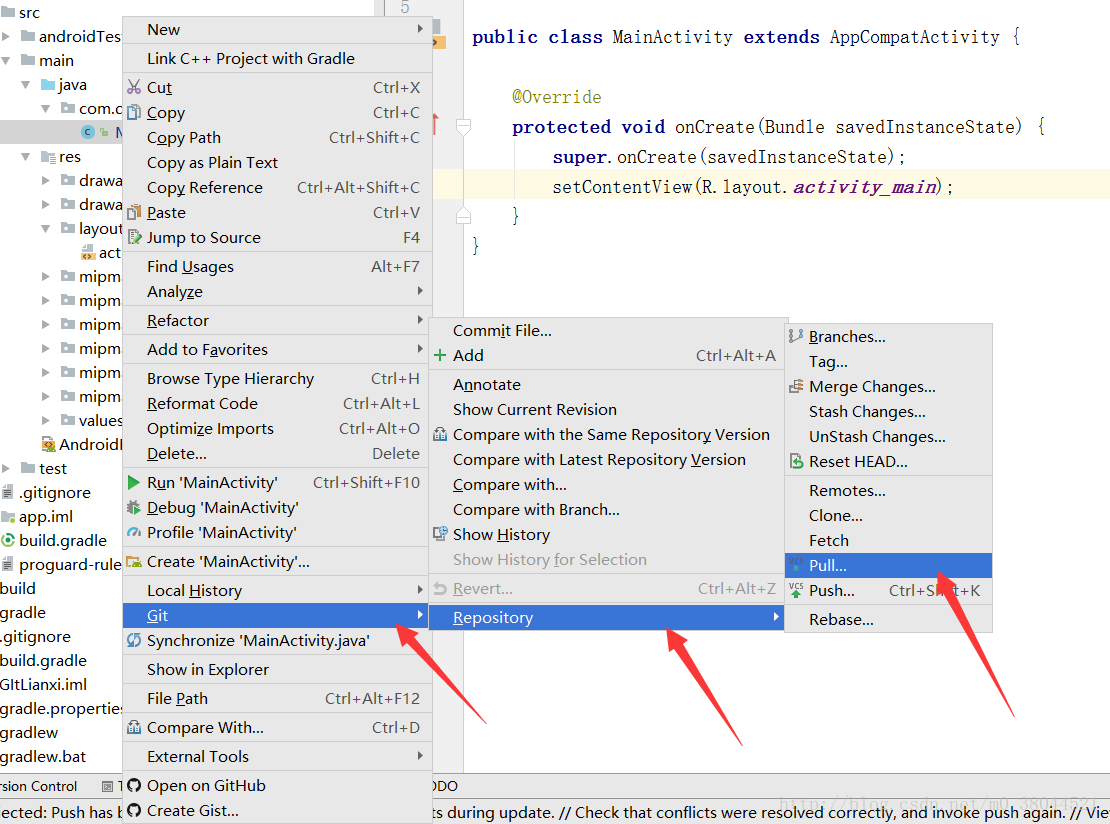Open the New submenu arrow
1110x824 pixels.
[420, 29]
